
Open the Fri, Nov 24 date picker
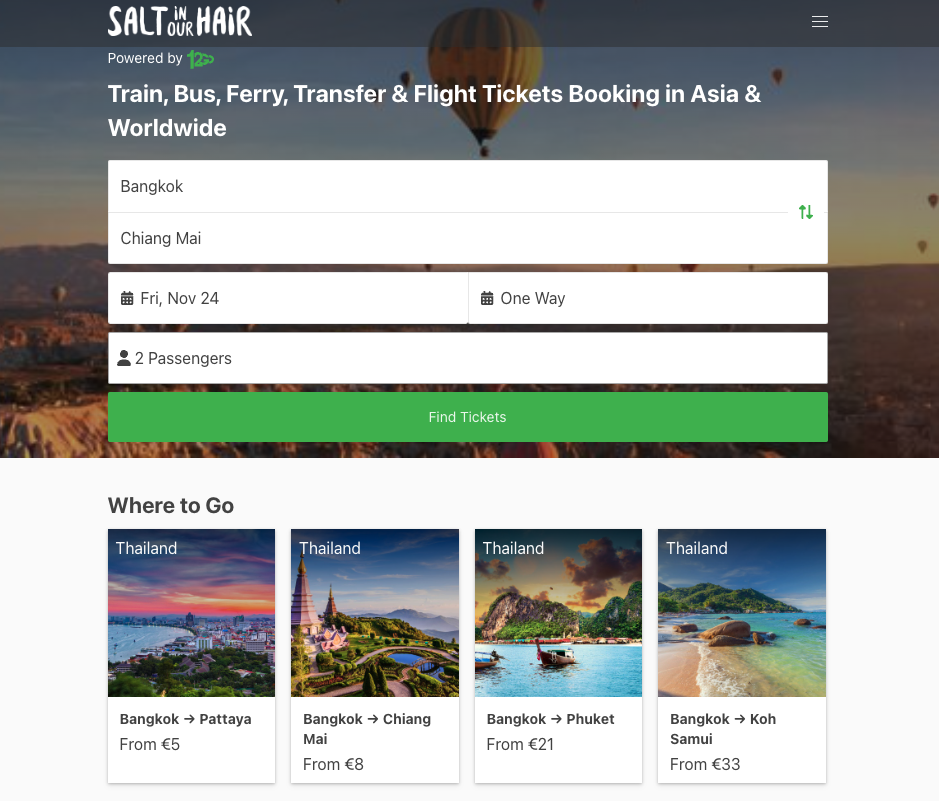[288, 298]
